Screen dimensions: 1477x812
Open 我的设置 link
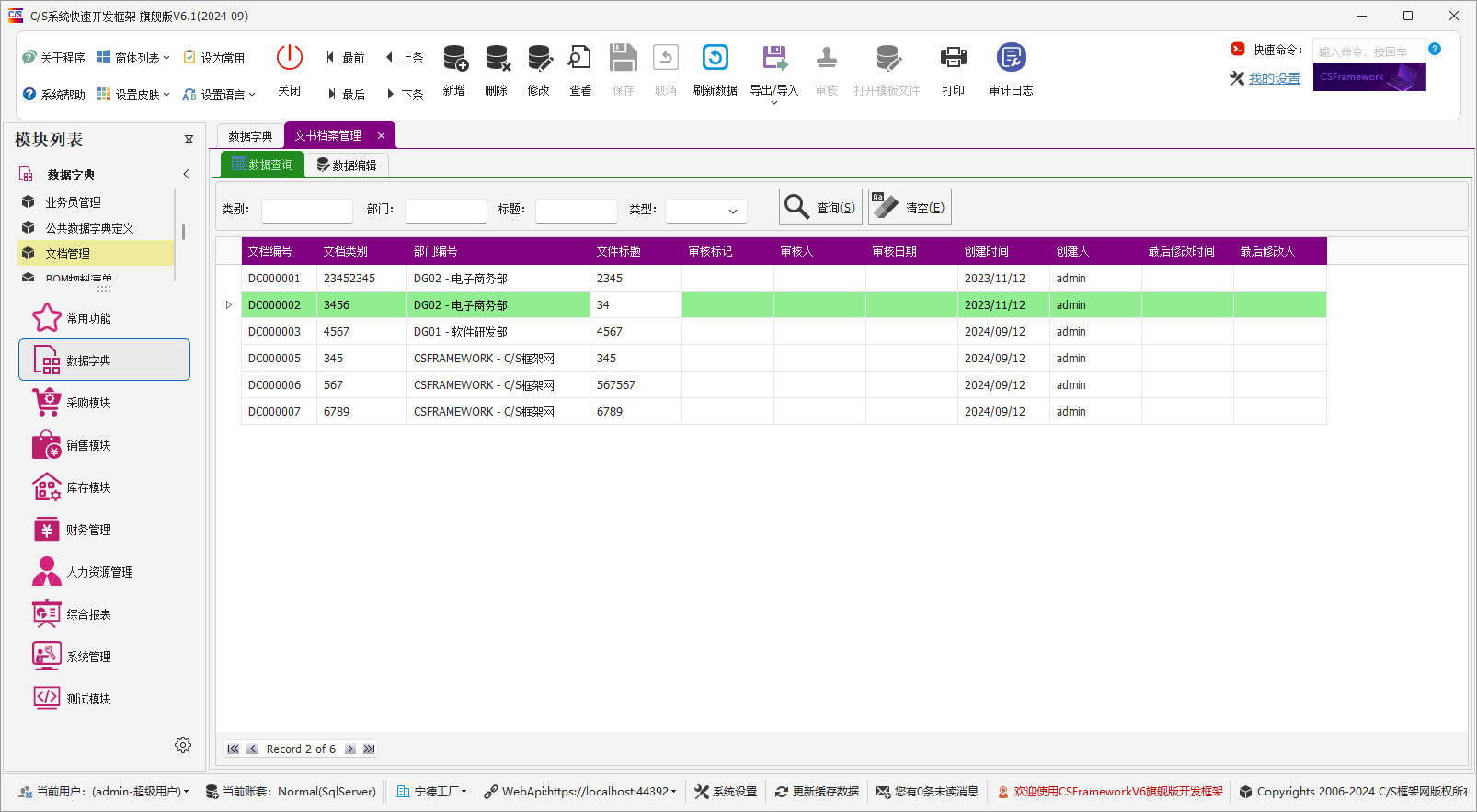coord(1274,78)
